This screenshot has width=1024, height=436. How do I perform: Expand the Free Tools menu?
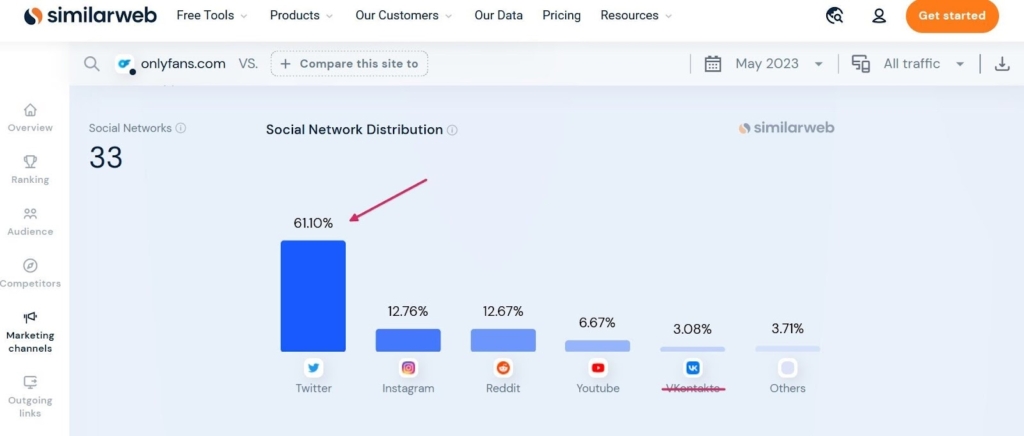pyautogui.click(x=214, y=16)
